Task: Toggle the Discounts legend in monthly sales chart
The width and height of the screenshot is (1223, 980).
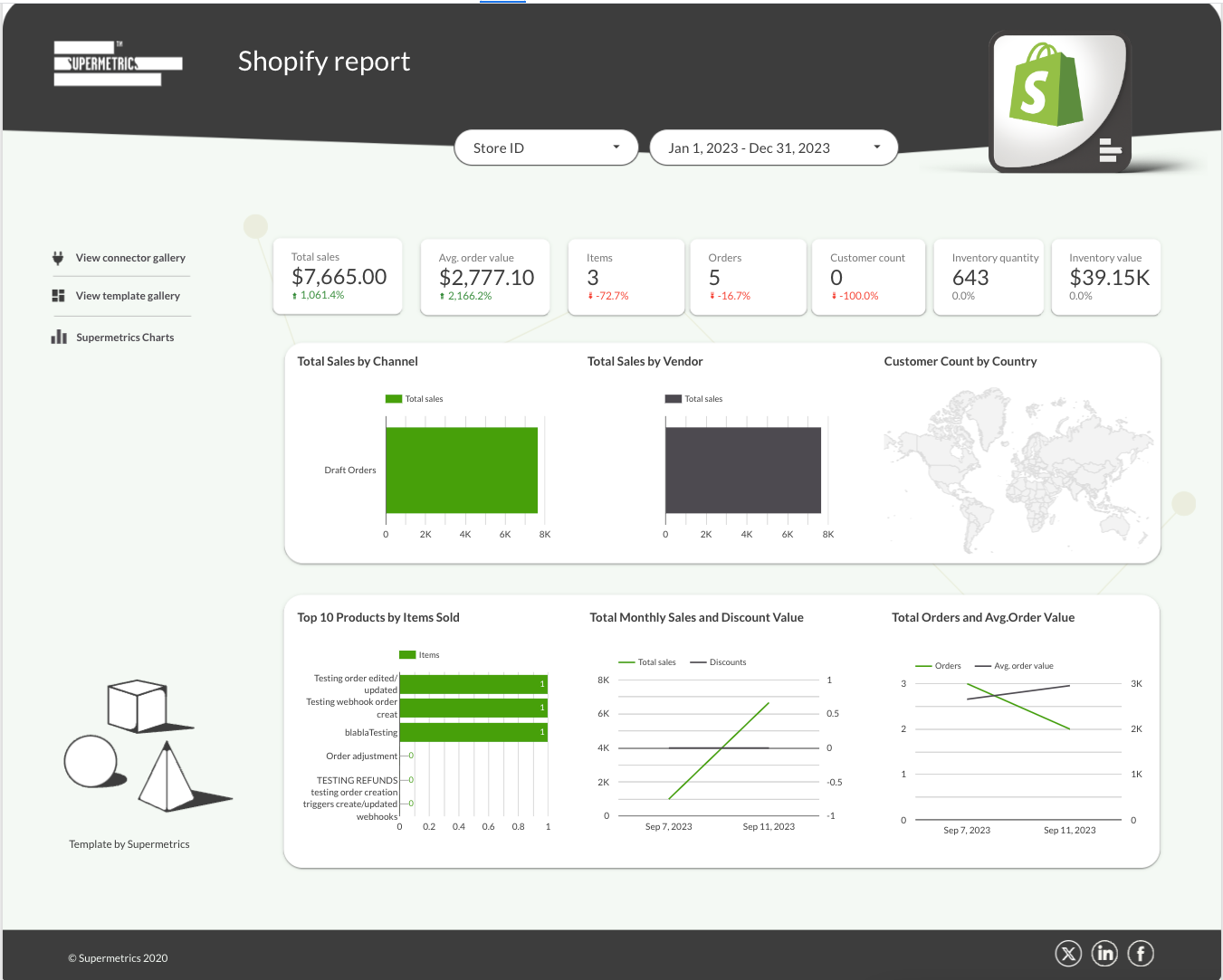Action: (x=718, y=661)
